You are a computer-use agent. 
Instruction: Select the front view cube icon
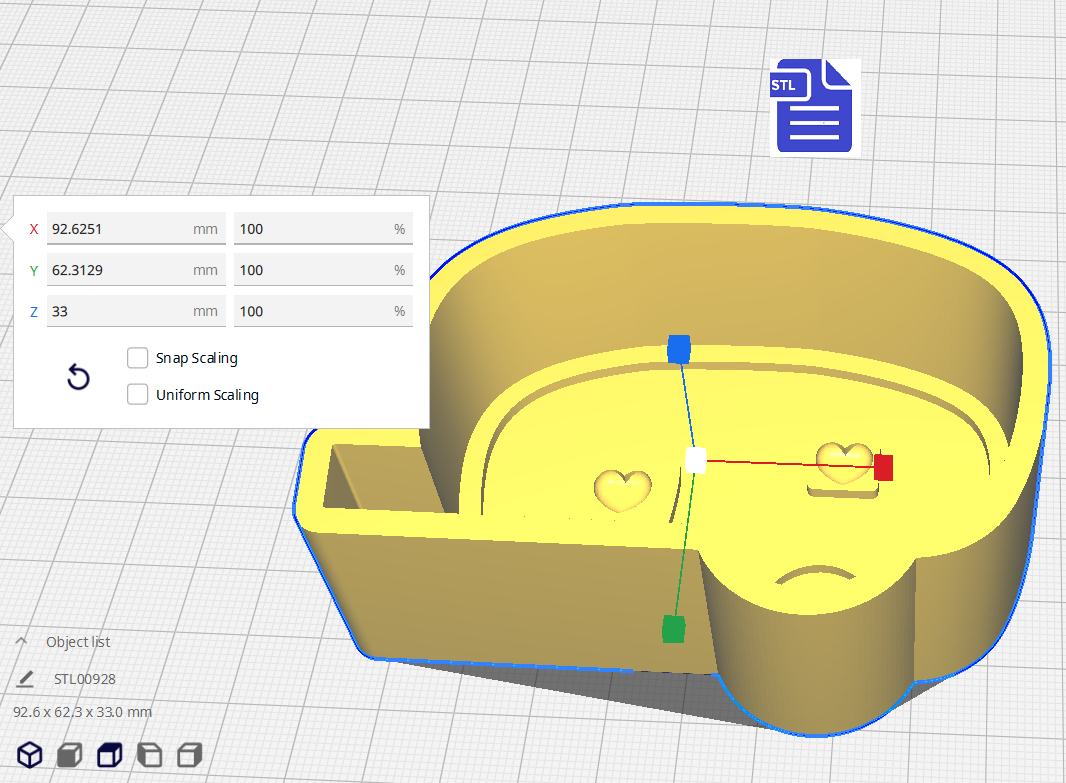pyautogui.click(x=69, y=755)
